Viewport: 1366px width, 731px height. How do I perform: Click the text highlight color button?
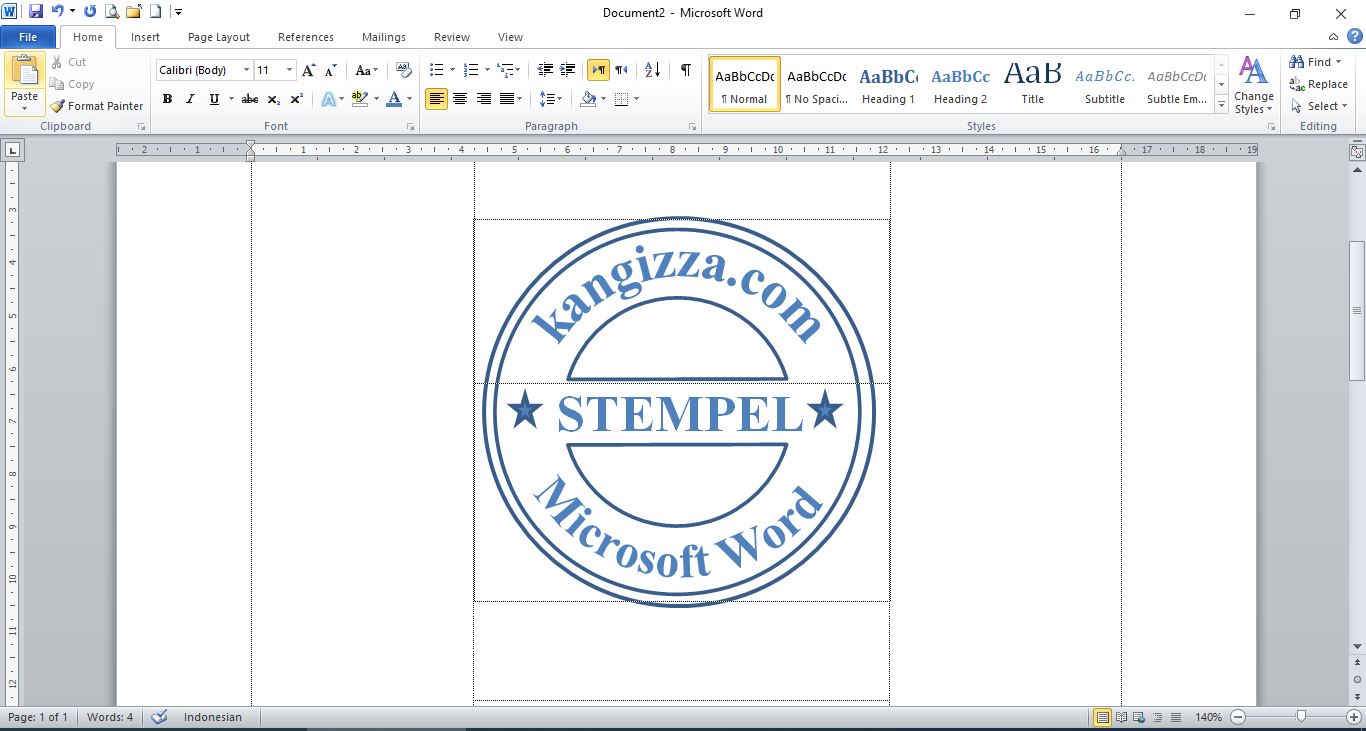pos(360,99)
